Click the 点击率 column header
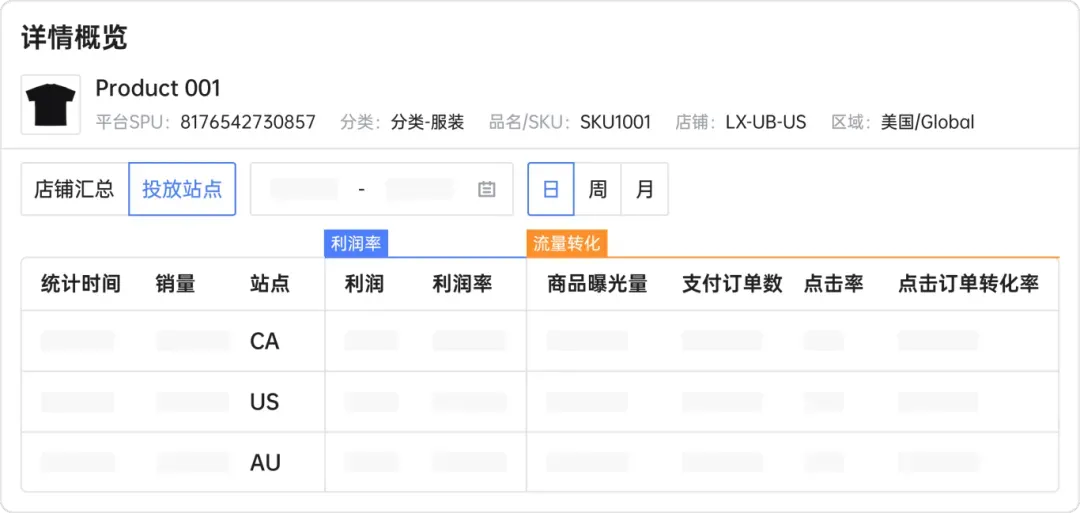 pos(833,284)
